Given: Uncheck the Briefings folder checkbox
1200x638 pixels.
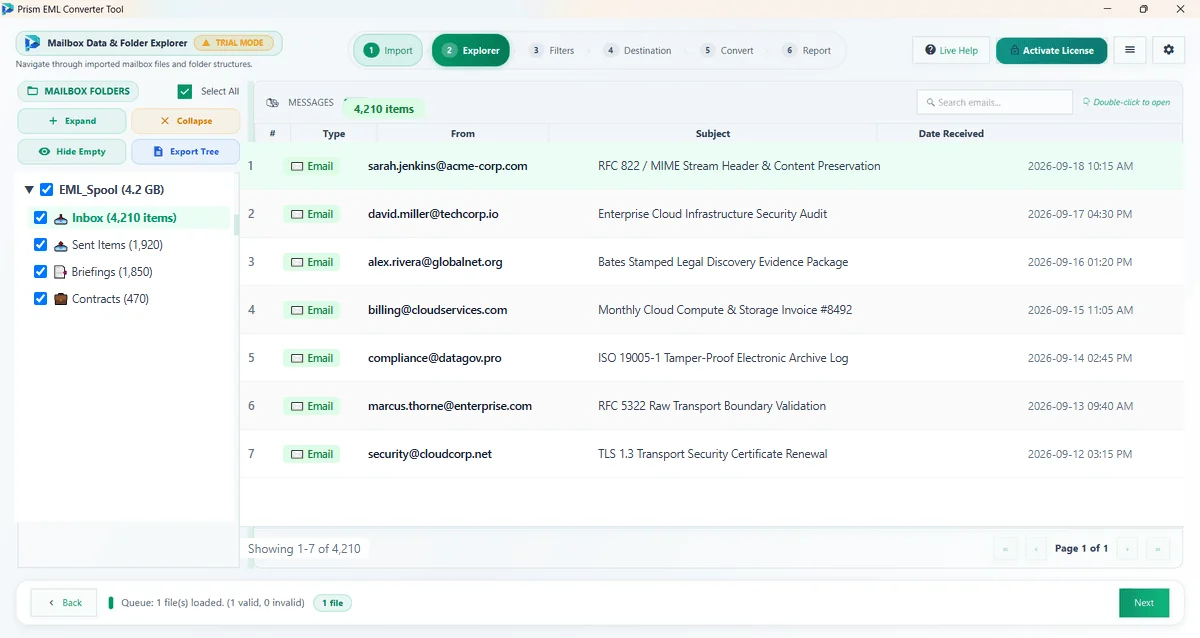Looking at the screenshot, I should click(x=41, y=272).
